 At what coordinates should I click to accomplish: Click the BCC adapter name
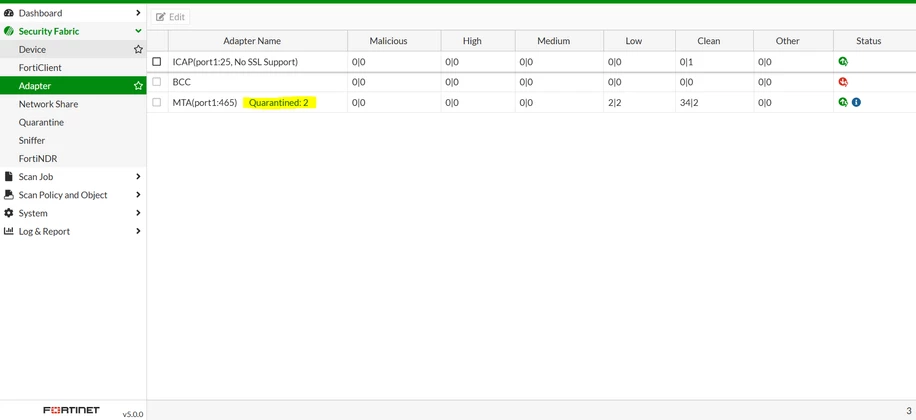pos(182,82)
